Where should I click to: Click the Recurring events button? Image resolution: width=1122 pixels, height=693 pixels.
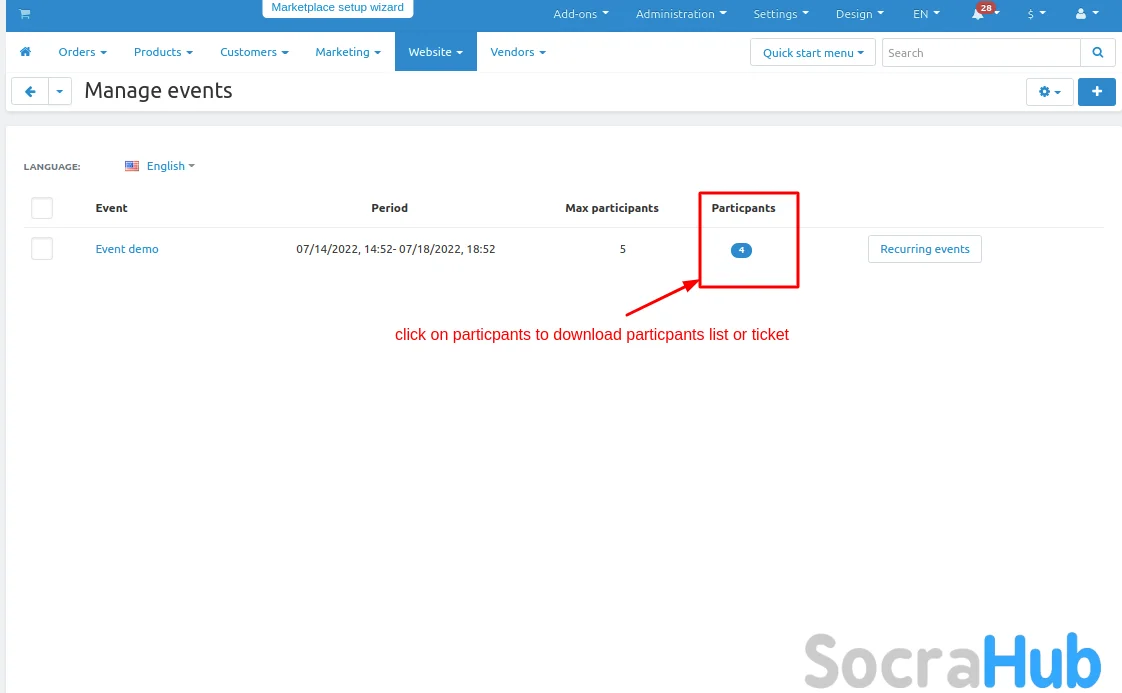[925, 249]
